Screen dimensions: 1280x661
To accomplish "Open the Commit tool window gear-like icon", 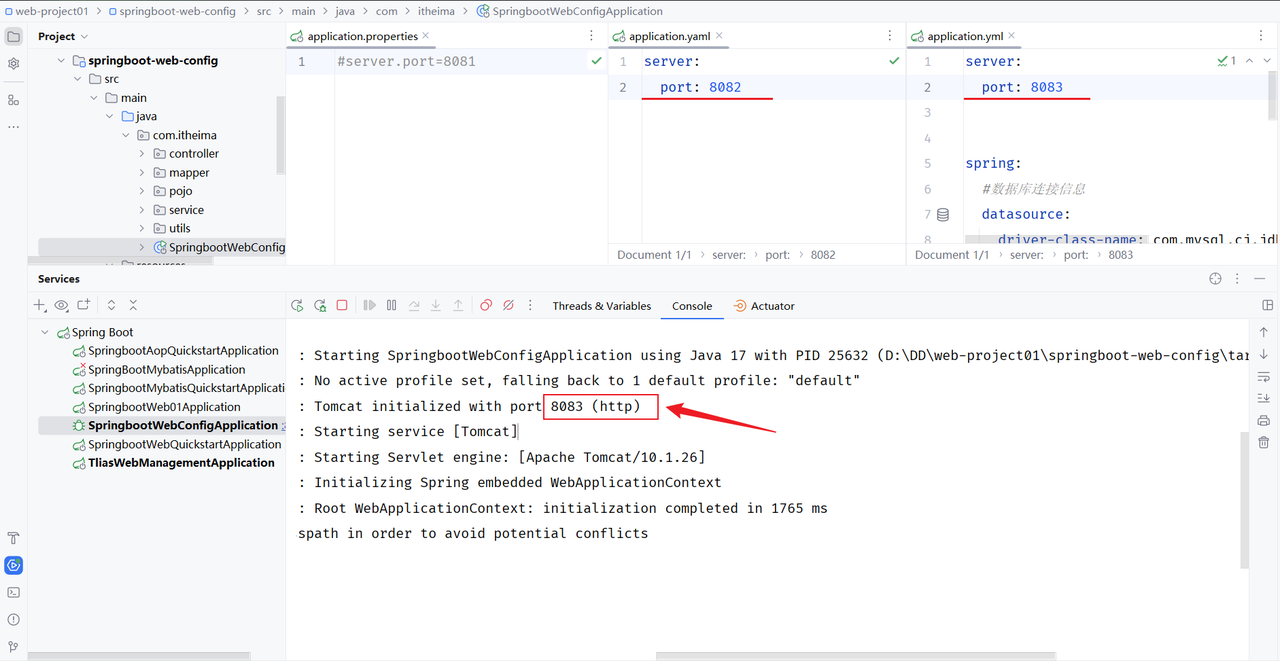I will click(13, 63).
